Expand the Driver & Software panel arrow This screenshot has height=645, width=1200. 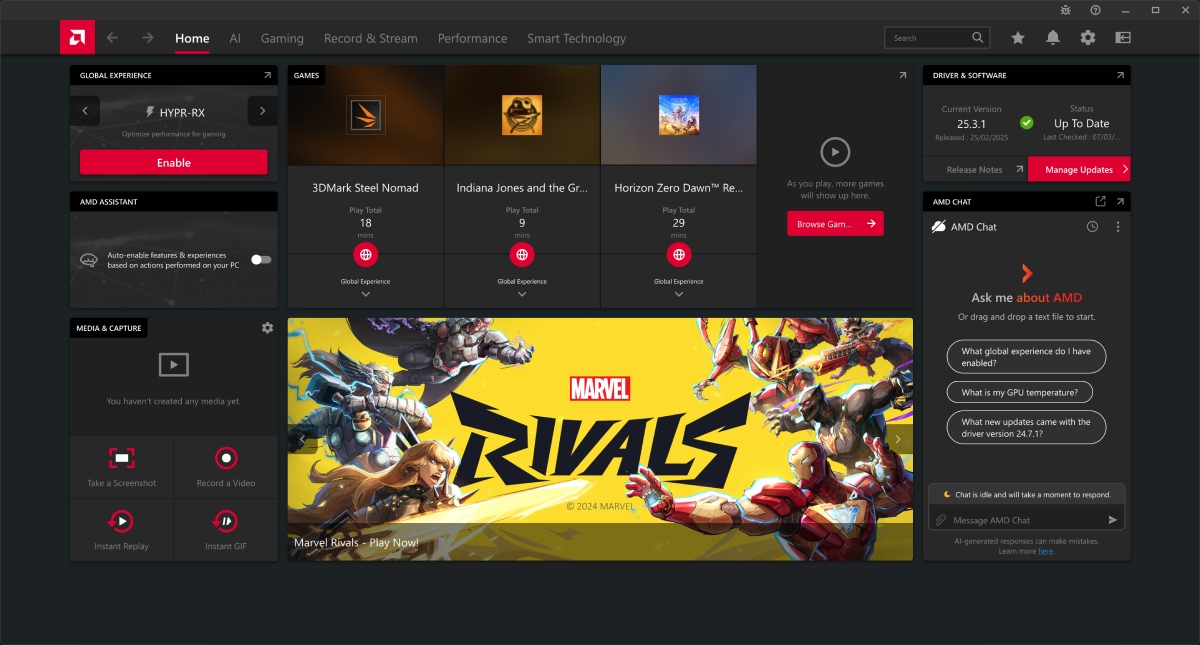click(x=1120, y=75)
